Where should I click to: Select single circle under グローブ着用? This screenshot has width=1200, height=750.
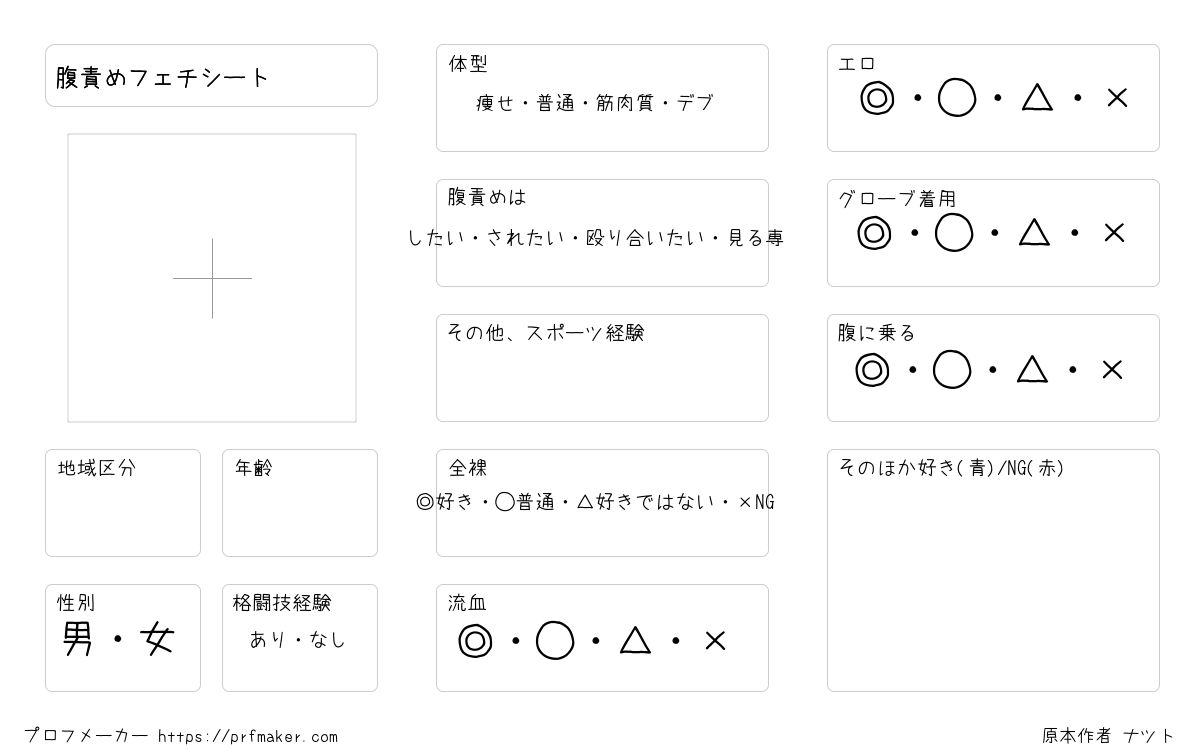click(x=954, y=233)
